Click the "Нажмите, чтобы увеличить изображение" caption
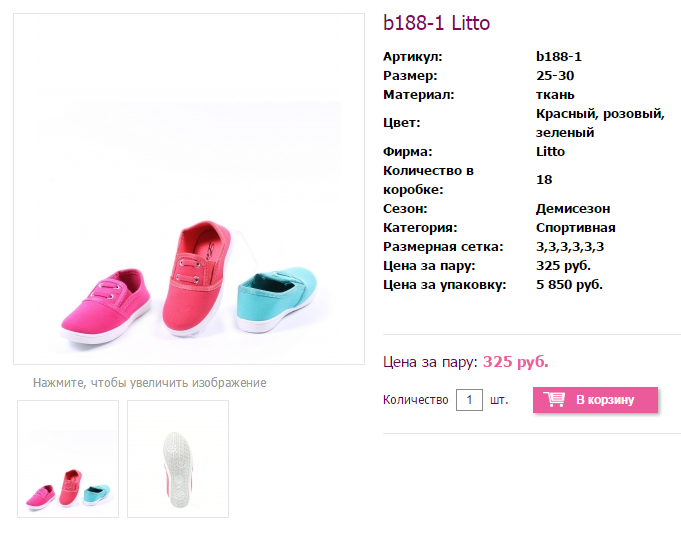 point(150,383)
